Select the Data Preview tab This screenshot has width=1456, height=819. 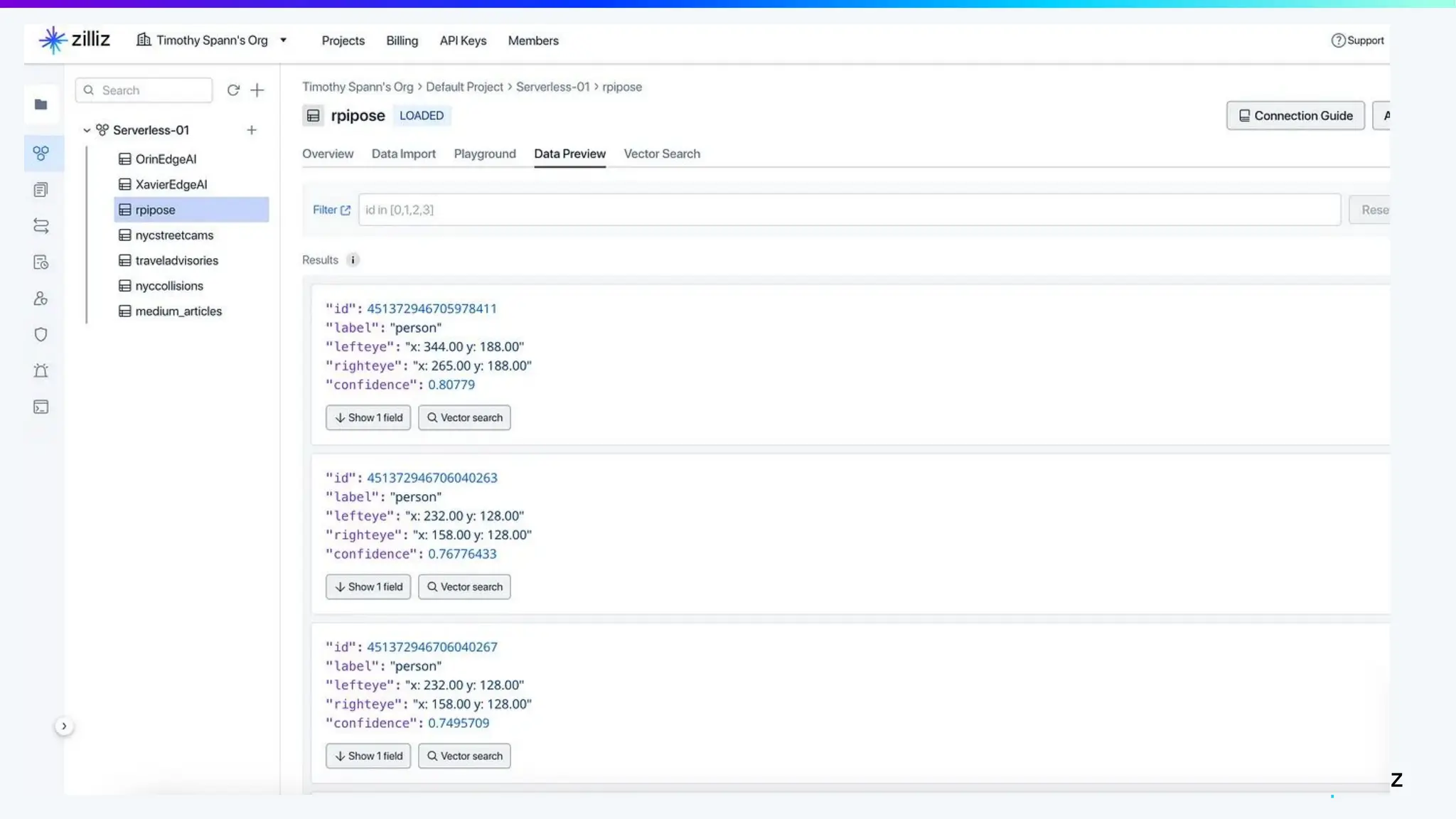pyautogui.click(x=570, y=154)
